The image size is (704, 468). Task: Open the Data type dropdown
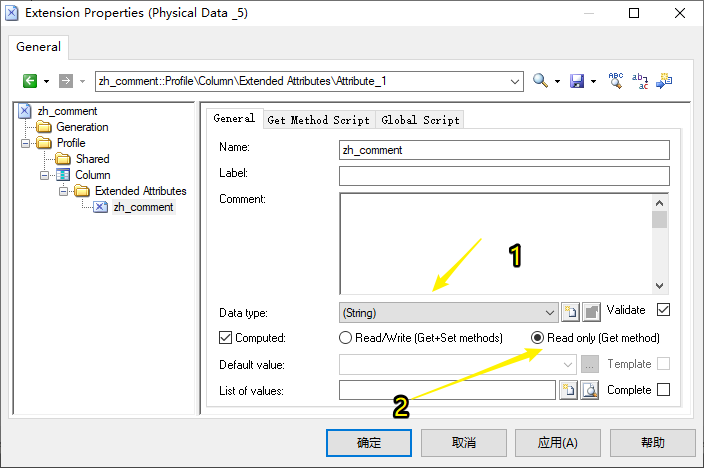(x=449, y=313)
